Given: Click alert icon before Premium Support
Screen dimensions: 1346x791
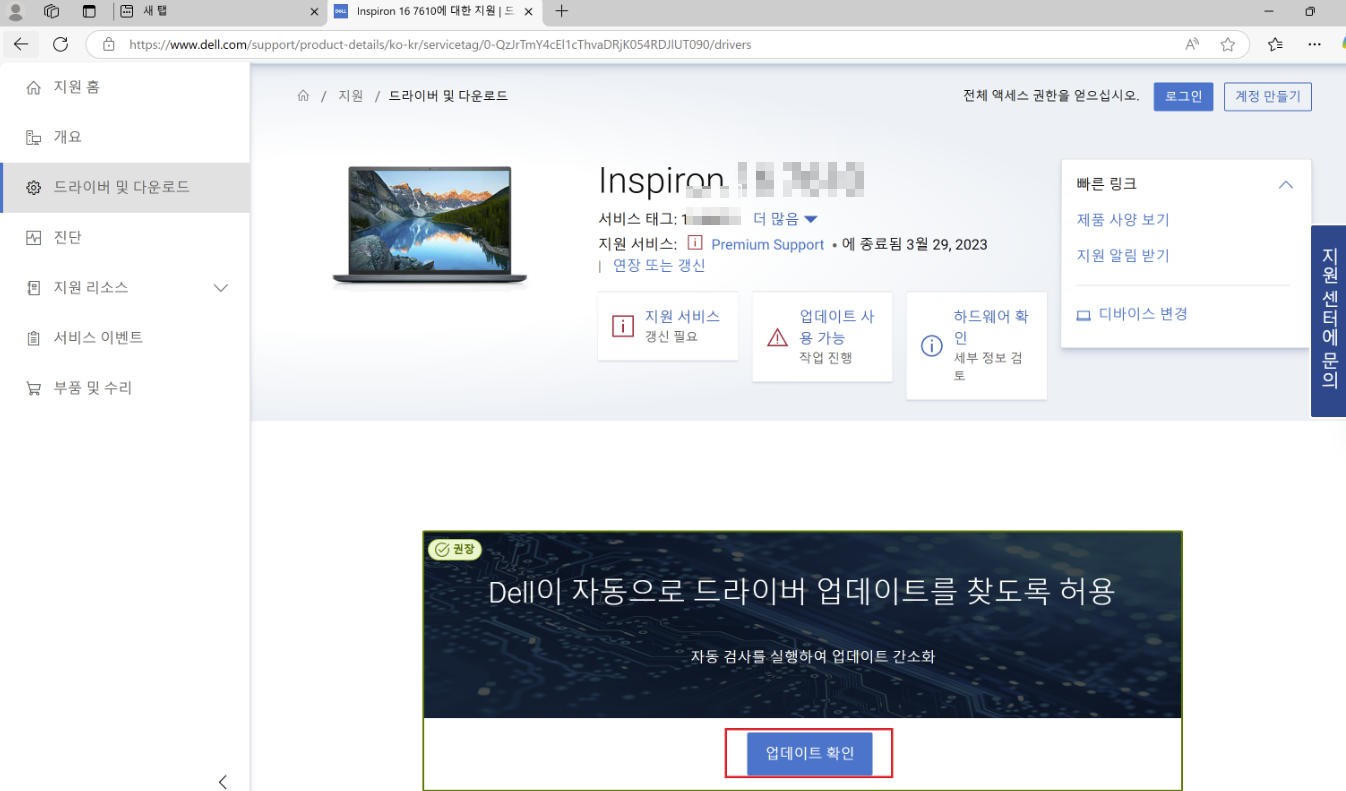Looking at the screenshot, I should click(695, 243).
